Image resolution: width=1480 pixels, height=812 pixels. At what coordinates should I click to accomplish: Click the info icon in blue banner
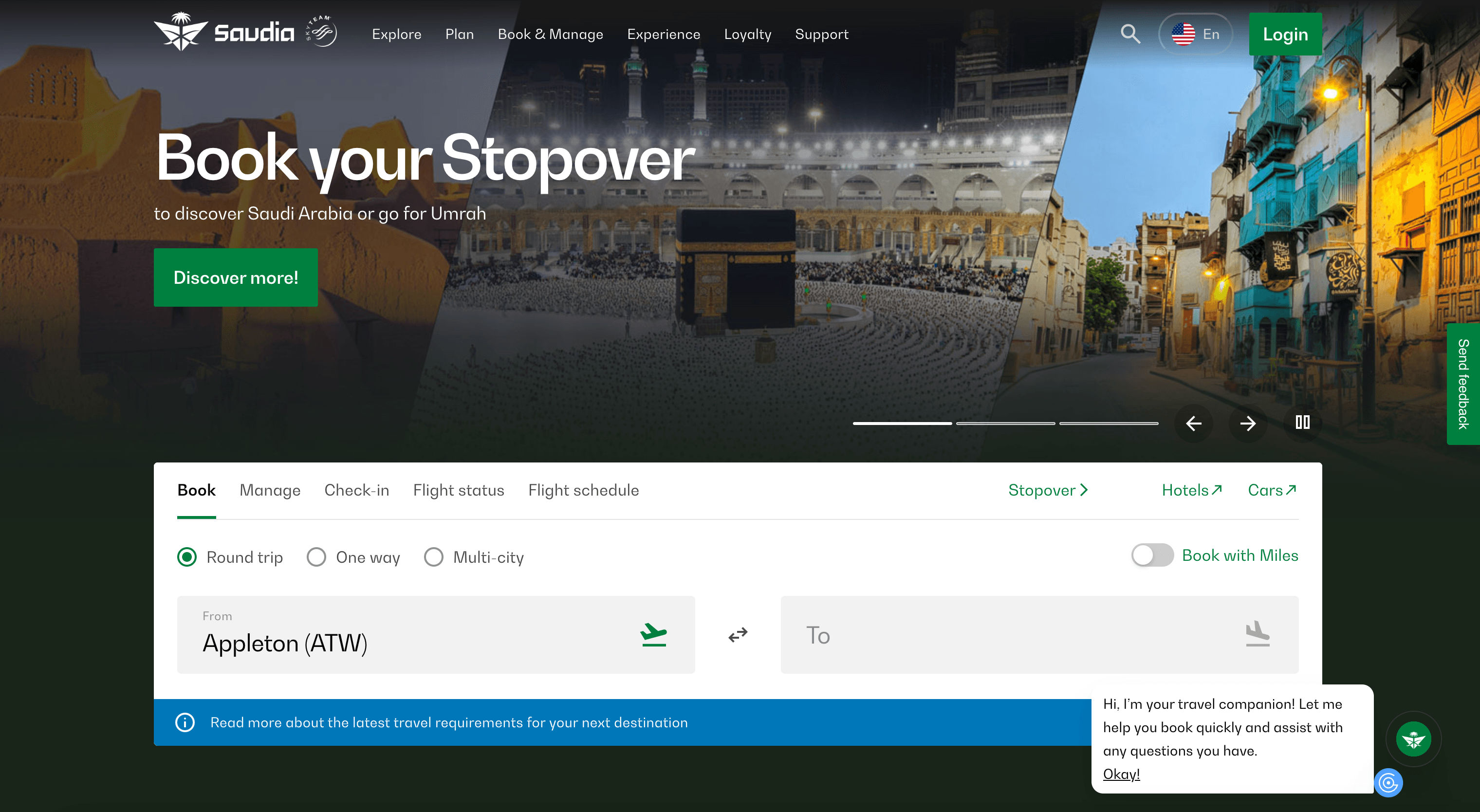pyautogui.click(x=185, y=722)
